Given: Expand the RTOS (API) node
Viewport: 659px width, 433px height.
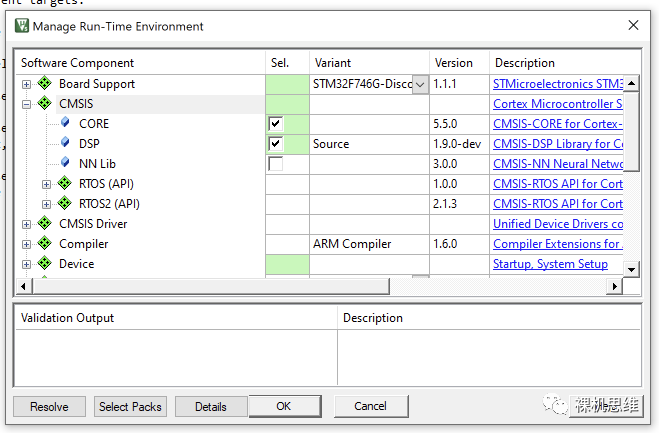Looking at the screenshot, I should point(47,185).
